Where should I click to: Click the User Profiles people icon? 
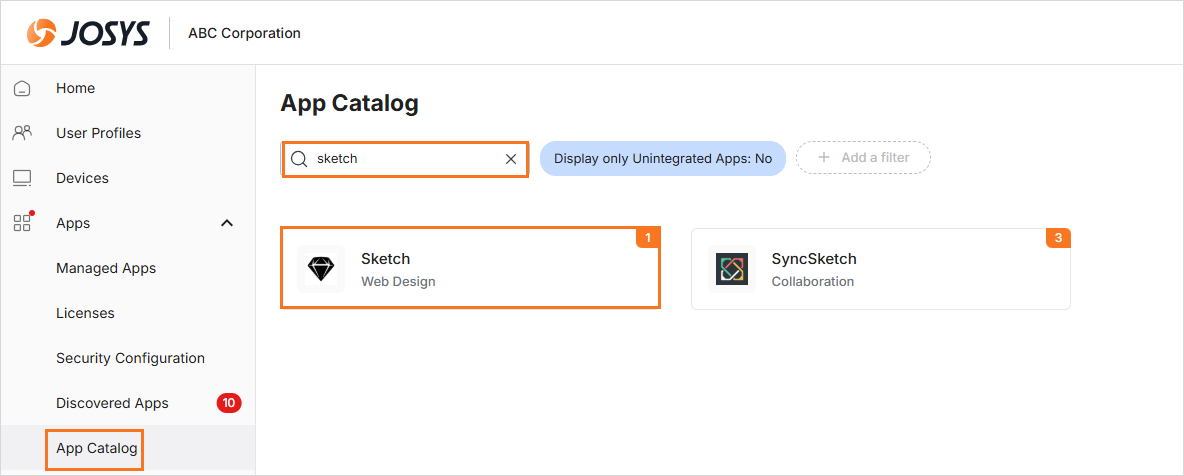23,133
